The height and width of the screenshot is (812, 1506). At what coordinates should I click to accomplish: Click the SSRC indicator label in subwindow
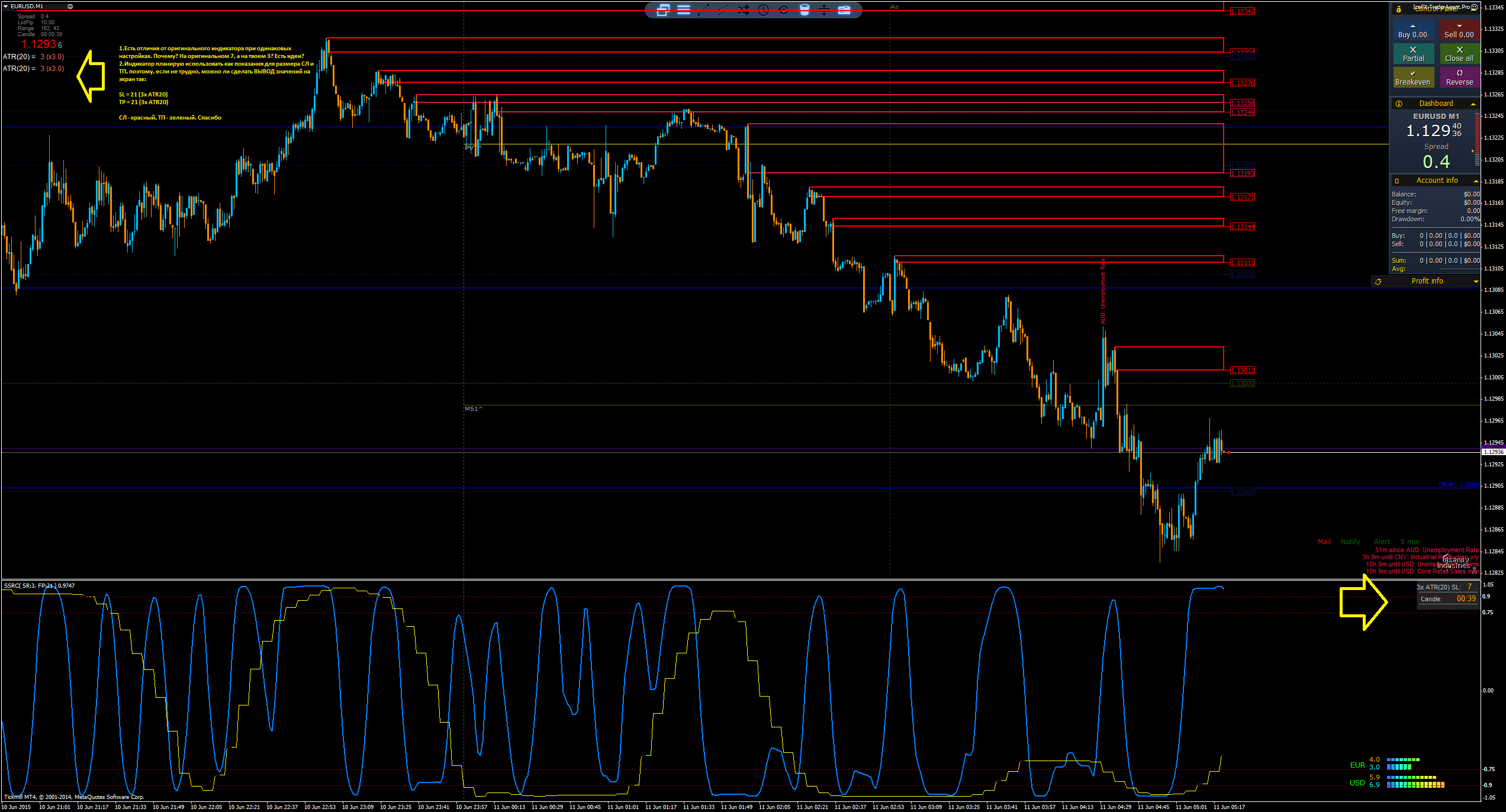pos(39,586)
